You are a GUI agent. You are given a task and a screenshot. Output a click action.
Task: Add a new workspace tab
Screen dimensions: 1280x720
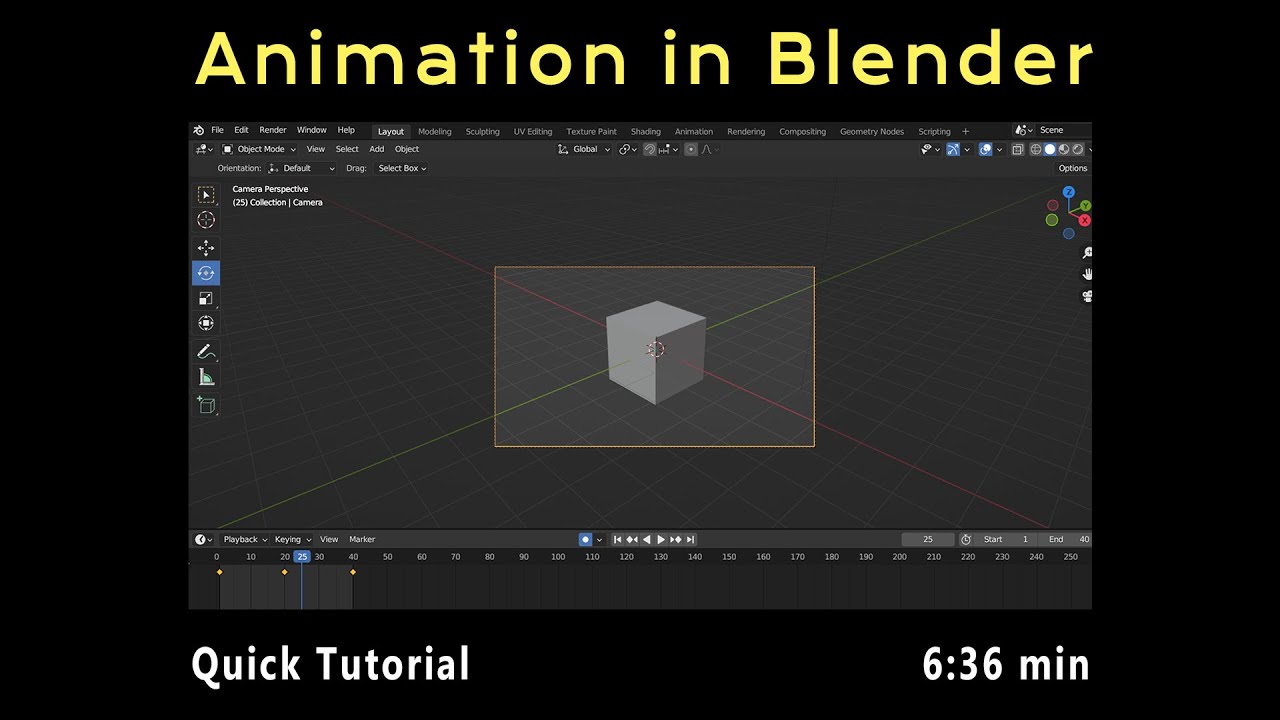click(965, 131)
